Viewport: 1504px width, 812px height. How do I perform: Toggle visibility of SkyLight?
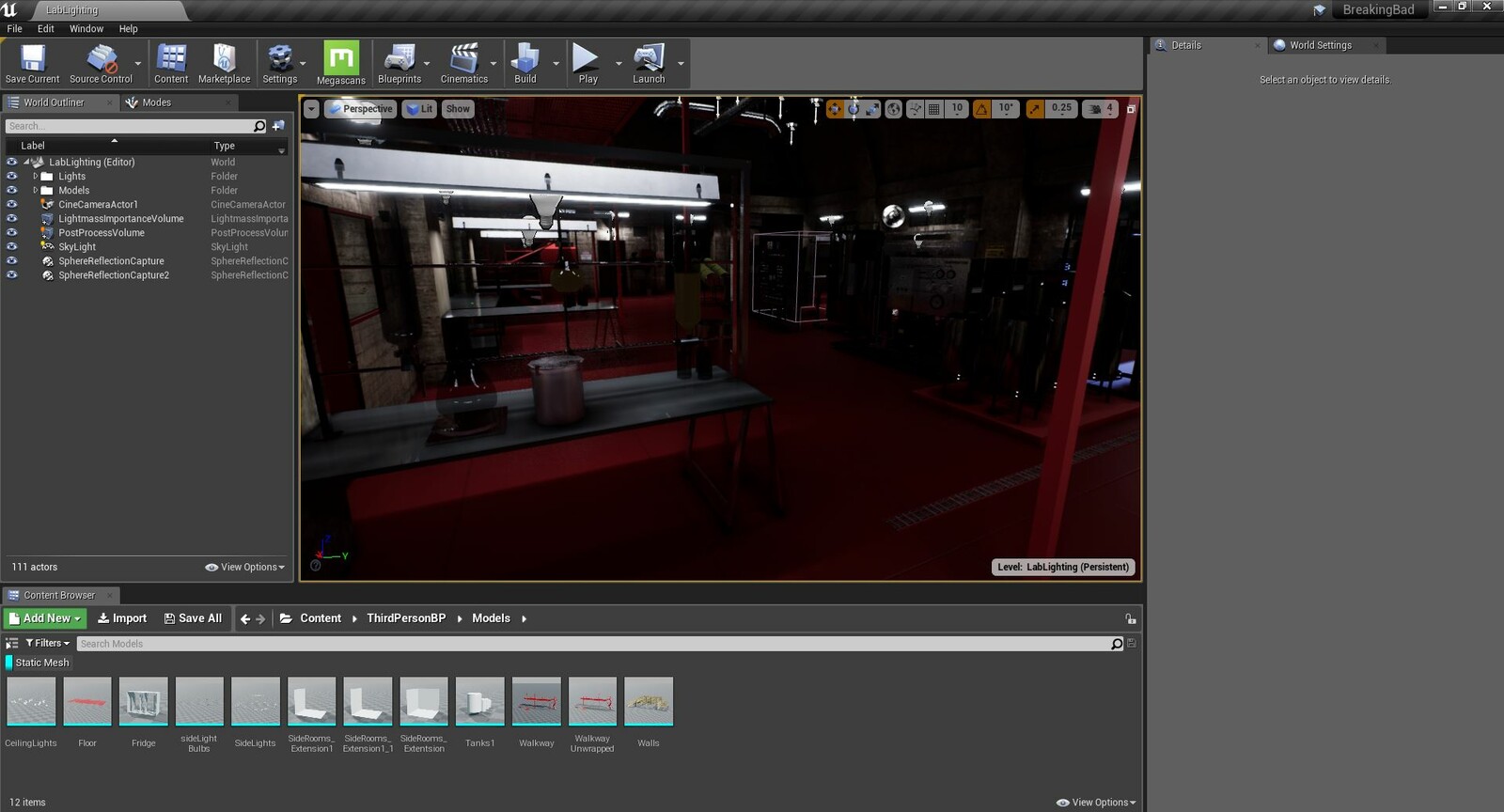[12, 246]
